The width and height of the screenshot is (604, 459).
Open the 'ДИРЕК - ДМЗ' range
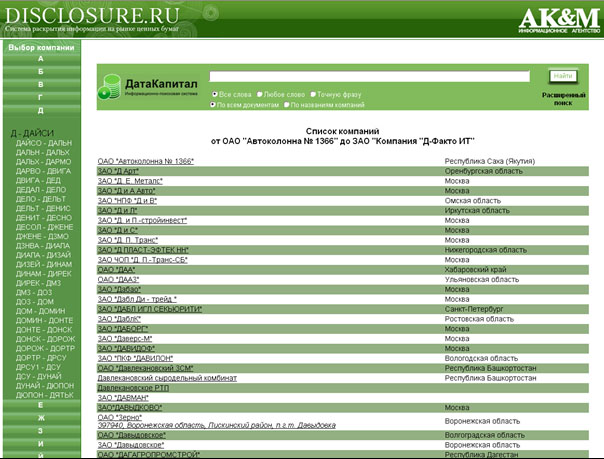[38, 283]
